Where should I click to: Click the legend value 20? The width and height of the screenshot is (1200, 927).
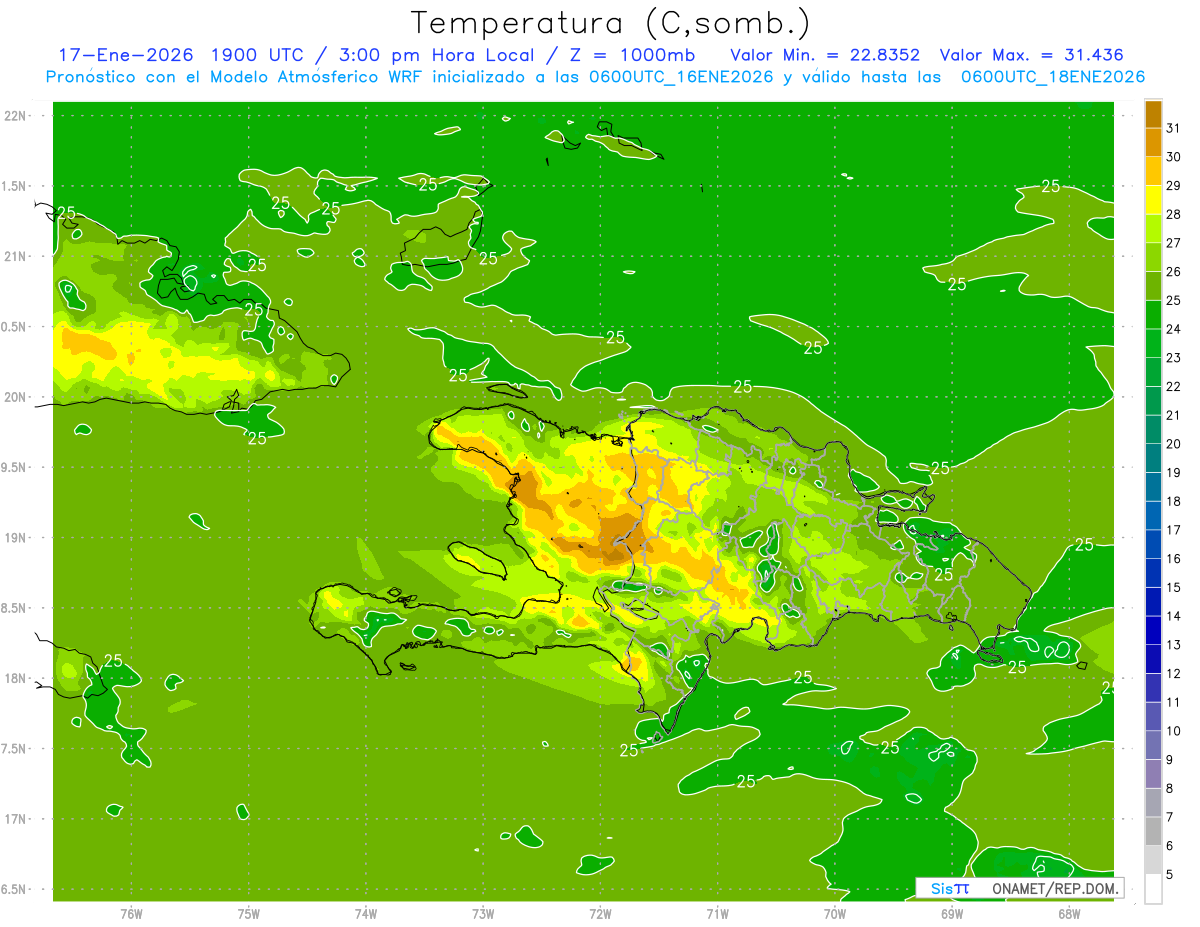1173,444
